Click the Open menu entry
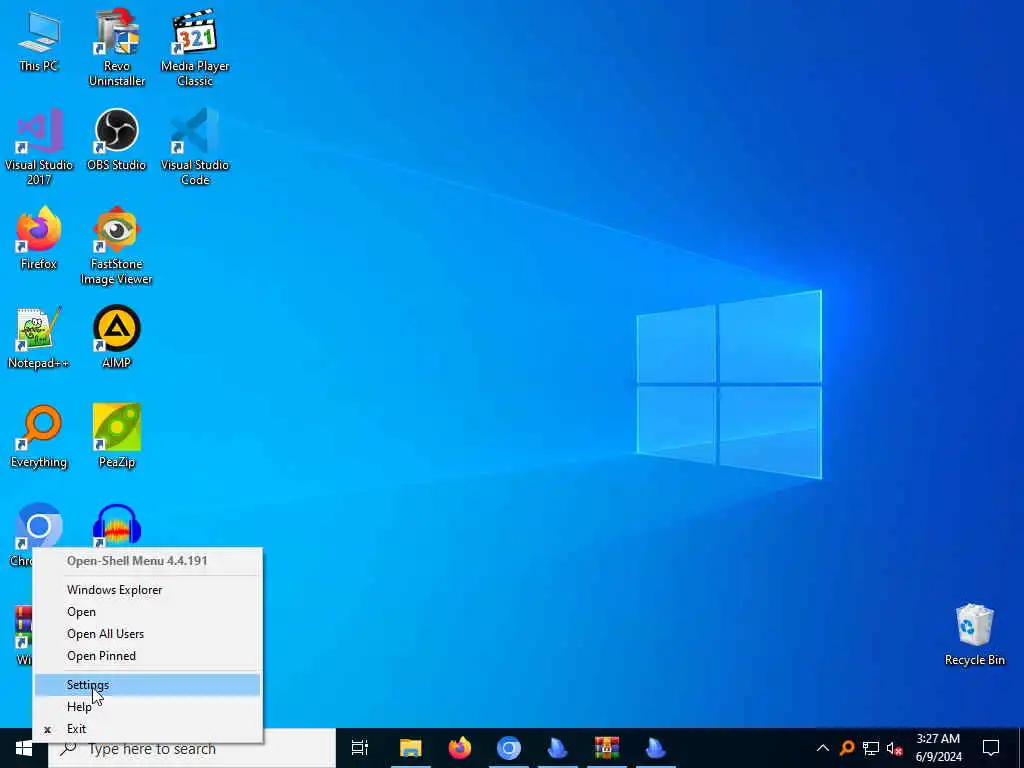1024x768 pixels. click(148, 612)
